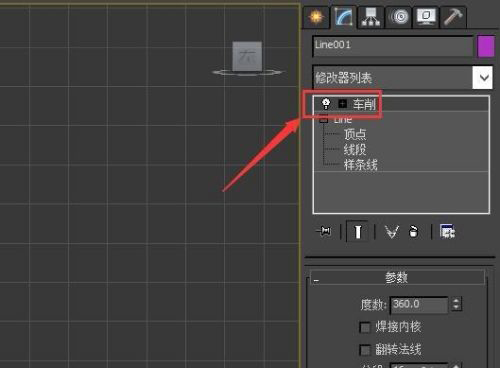The image size is (500, 368).
Task: Click Make Unique icon
Action: [392, 231]
